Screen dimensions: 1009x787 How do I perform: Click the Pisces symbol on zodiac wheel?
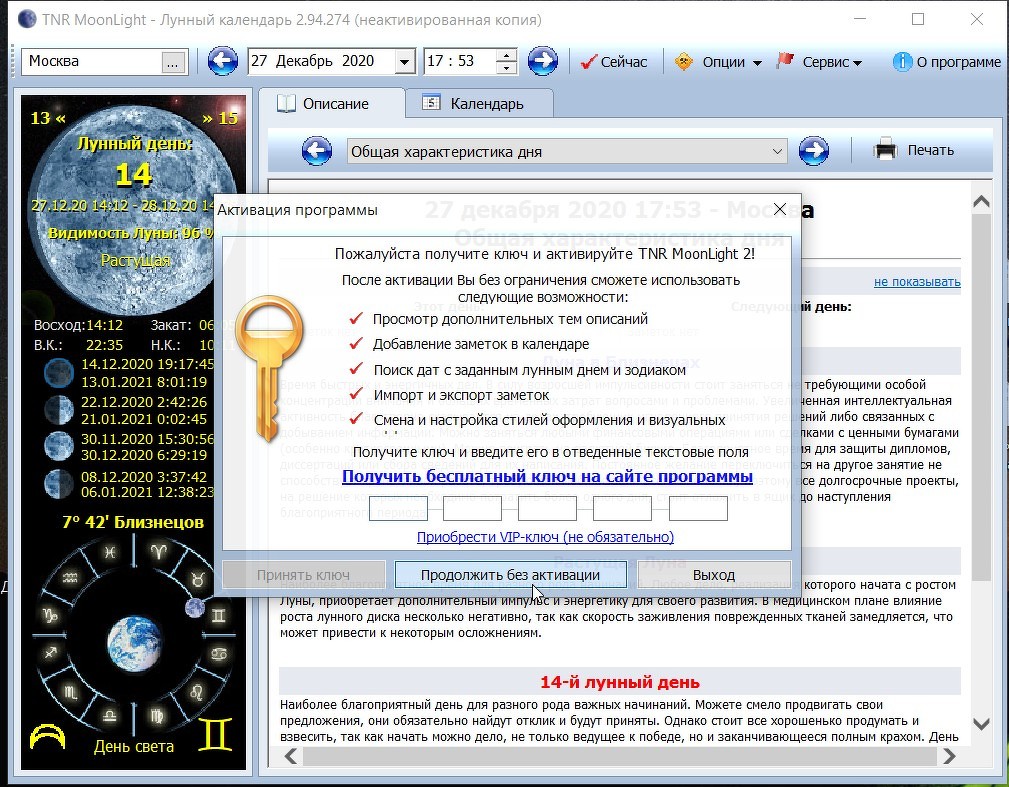(110, 552)
